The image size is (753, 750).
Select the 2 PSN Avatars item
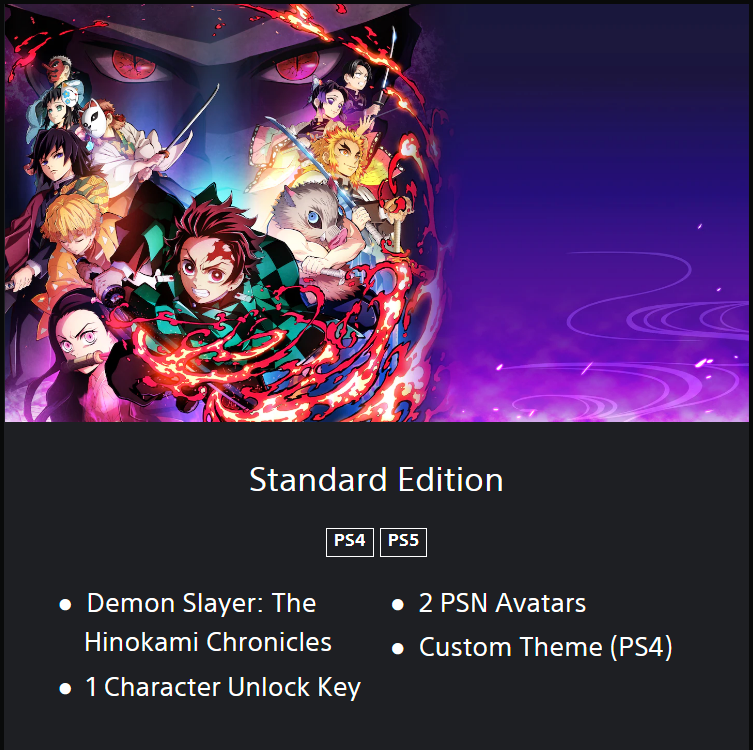coord(502,603)
